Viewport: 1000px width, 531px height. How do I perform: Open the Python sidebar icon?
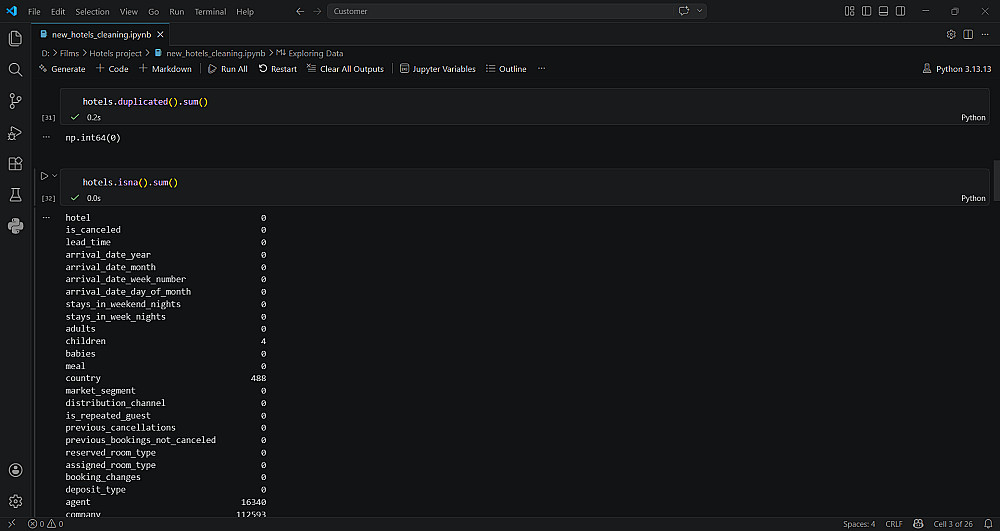tap(15, 226)
